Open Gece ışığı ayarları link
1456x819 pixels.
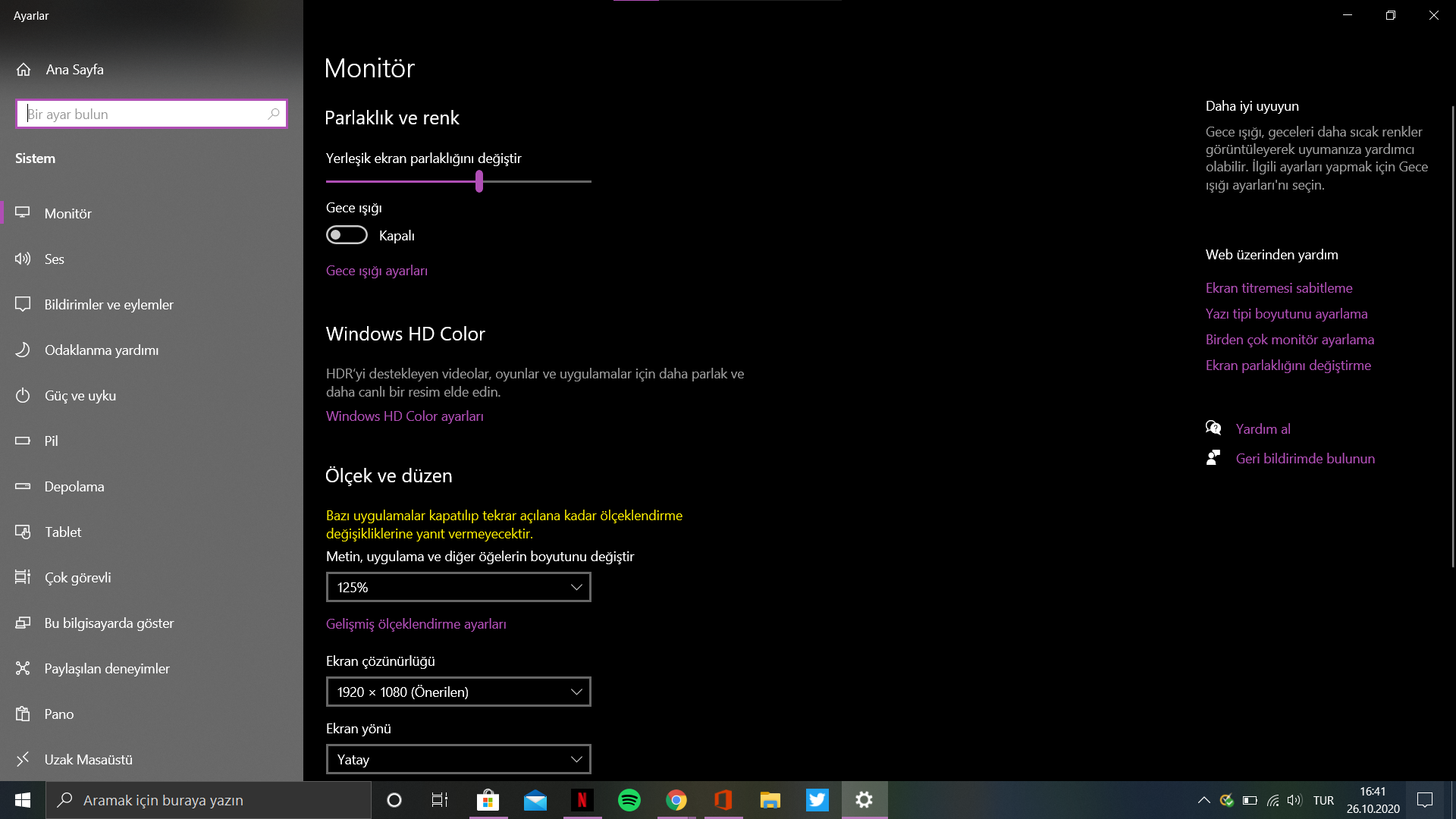click(x=376, y=271)
